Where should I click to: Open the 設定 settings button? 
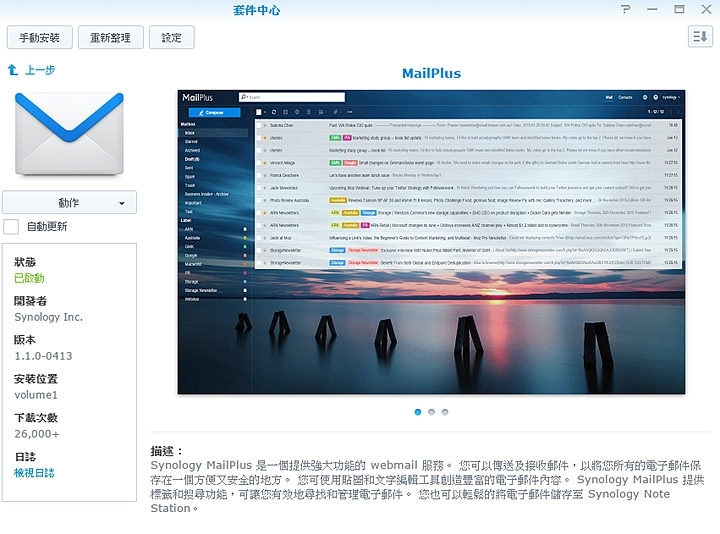pos(172,37)
